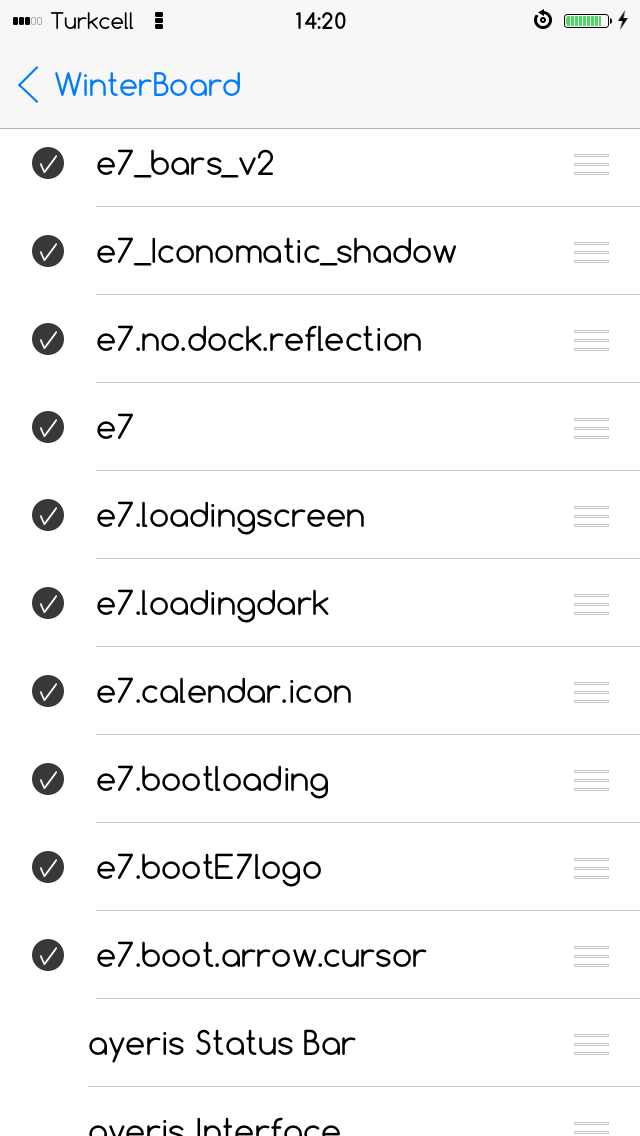This screenshot has width=640, height=1136.
Task: Go back to WinterBoard
Action: click(x=129, y=85)
